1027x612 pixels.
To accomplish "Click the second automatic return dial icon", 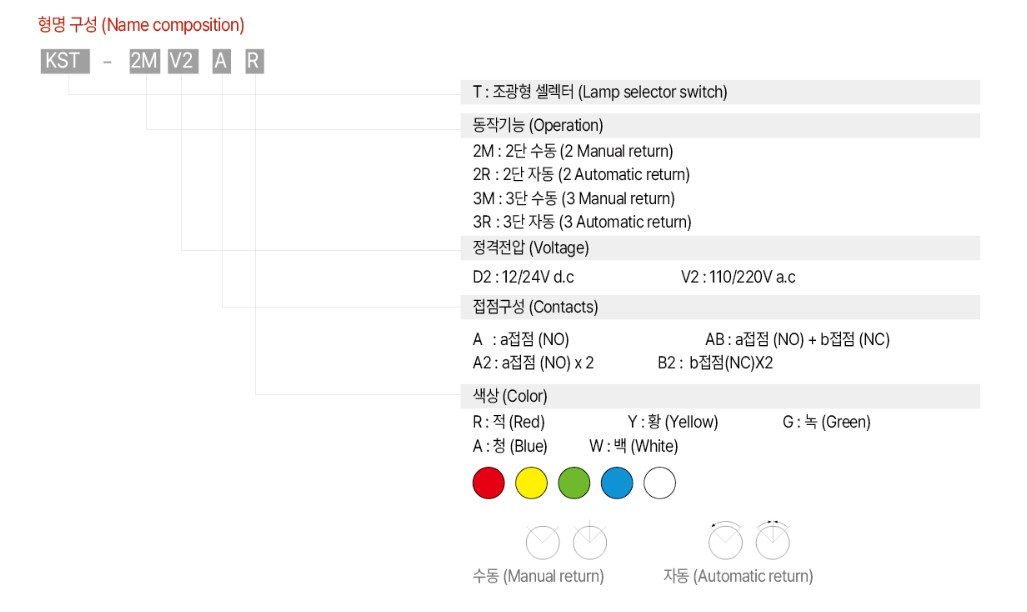I will (773, 541).
